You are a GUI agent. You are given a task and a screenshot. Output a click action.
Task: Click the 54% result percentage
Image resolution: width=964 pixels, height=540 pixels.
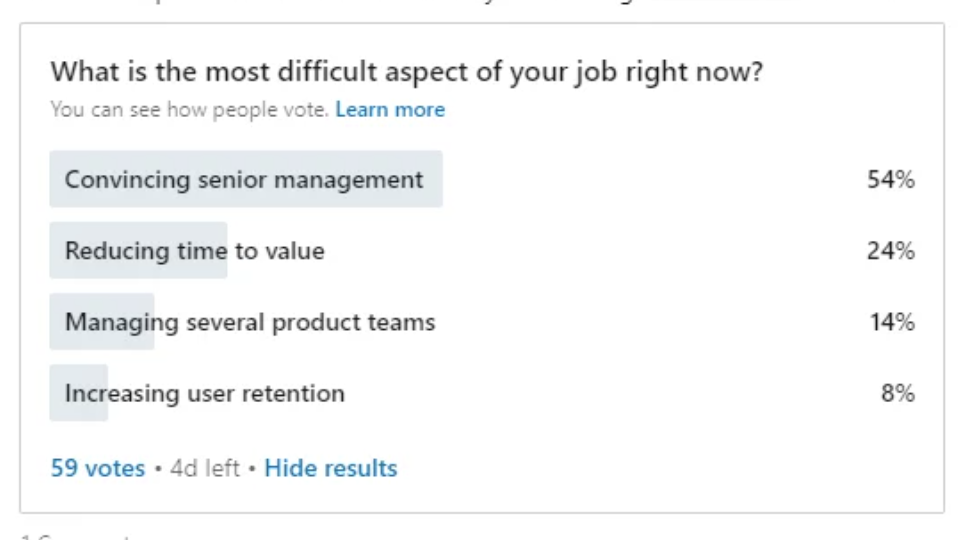pyautogui.click(x=890, y=180)
